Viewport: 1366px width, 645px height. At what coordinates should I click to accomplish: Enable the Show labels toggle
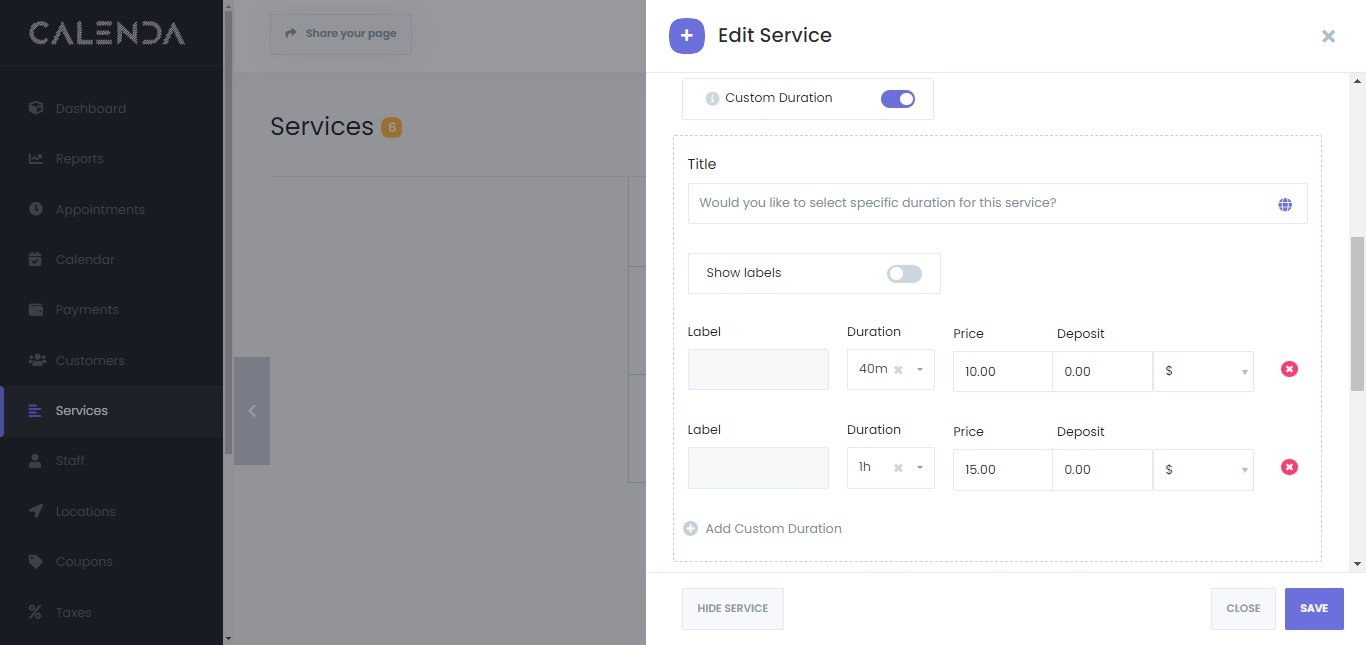[x=904, y=273]
